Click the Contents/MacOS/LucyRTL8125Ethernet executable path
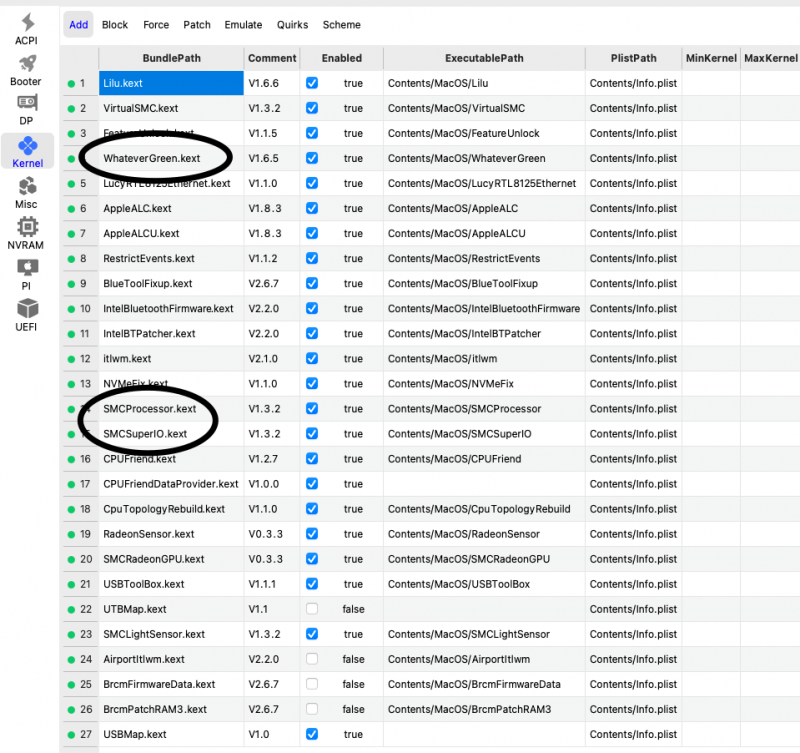This screenshot has height=753, width=800. (482, 183)
